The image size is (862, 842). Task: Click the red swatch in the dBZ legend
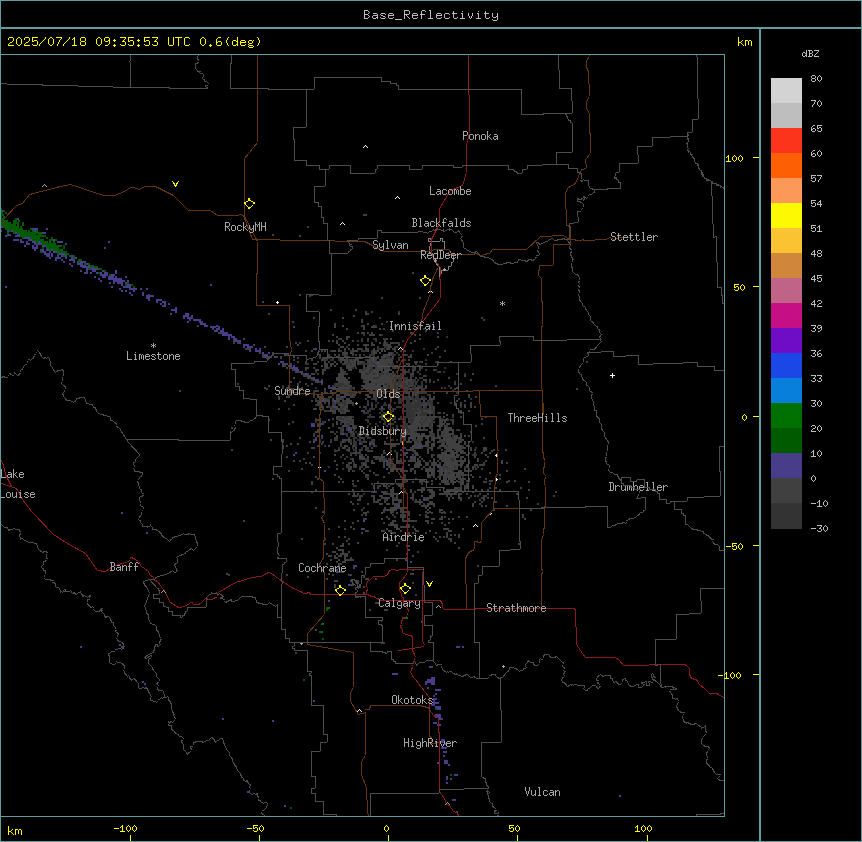tap(786, 140)
